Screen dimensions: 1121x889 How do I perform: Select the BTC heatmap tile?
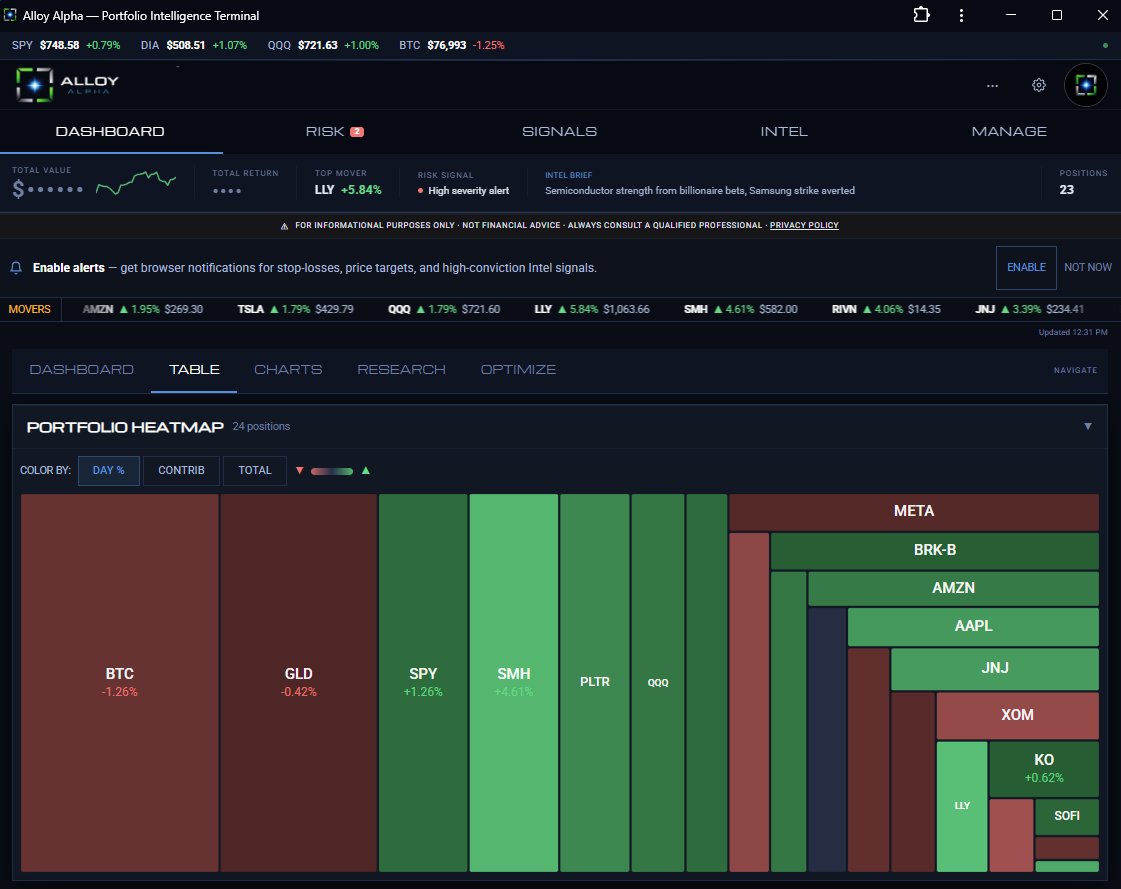click(119, 682)
